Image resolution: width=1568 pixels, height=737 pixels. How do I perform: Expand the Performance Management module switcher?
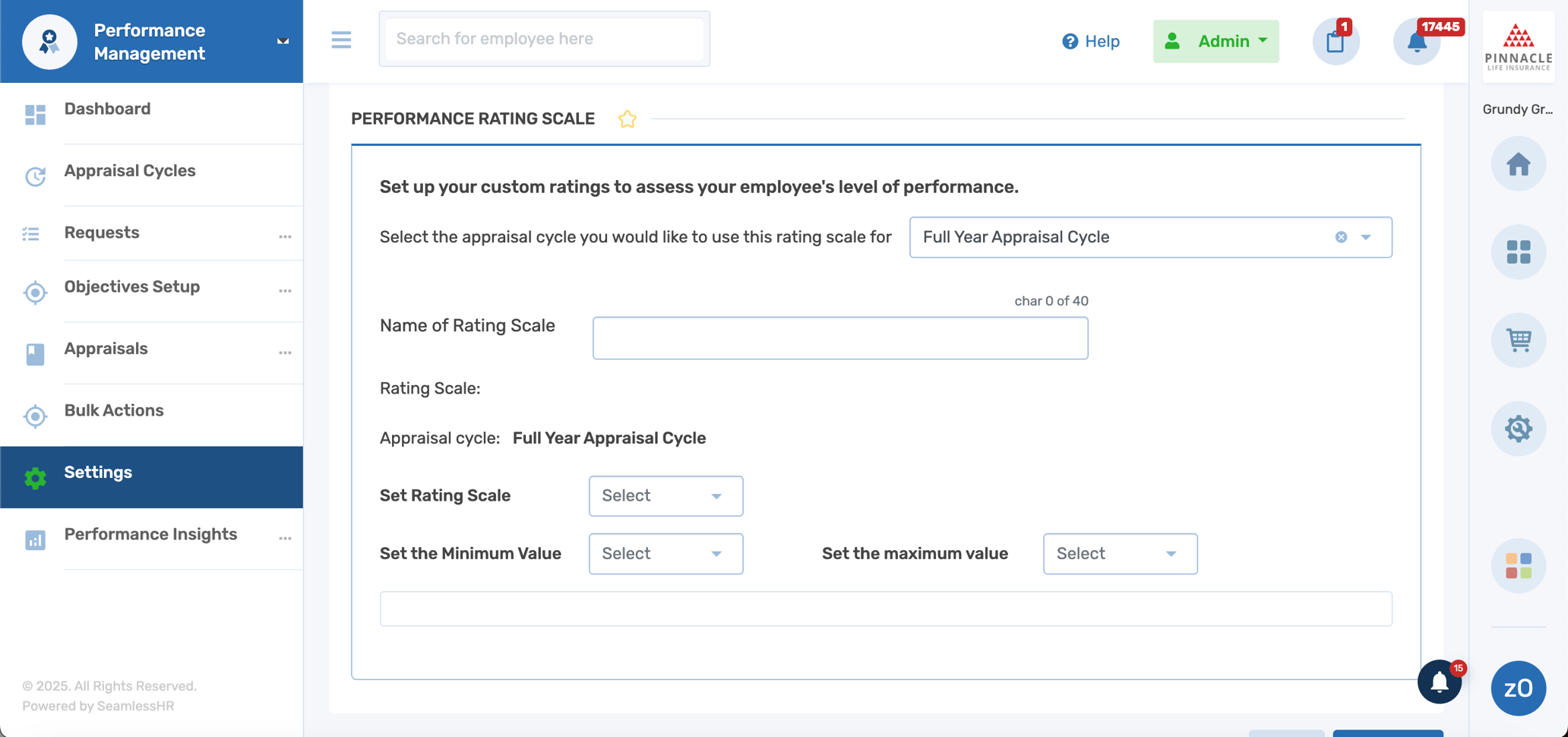pos(283,41)
